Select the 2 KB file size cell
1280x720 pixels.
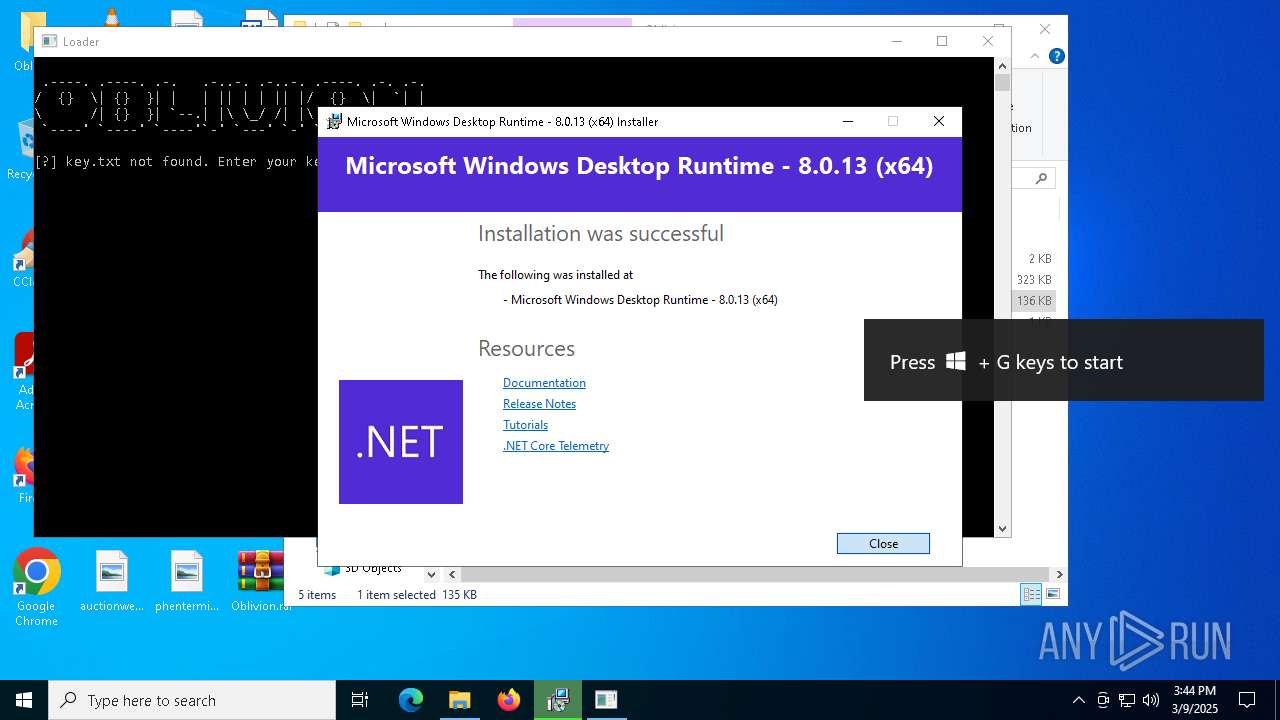point(1040,259)
